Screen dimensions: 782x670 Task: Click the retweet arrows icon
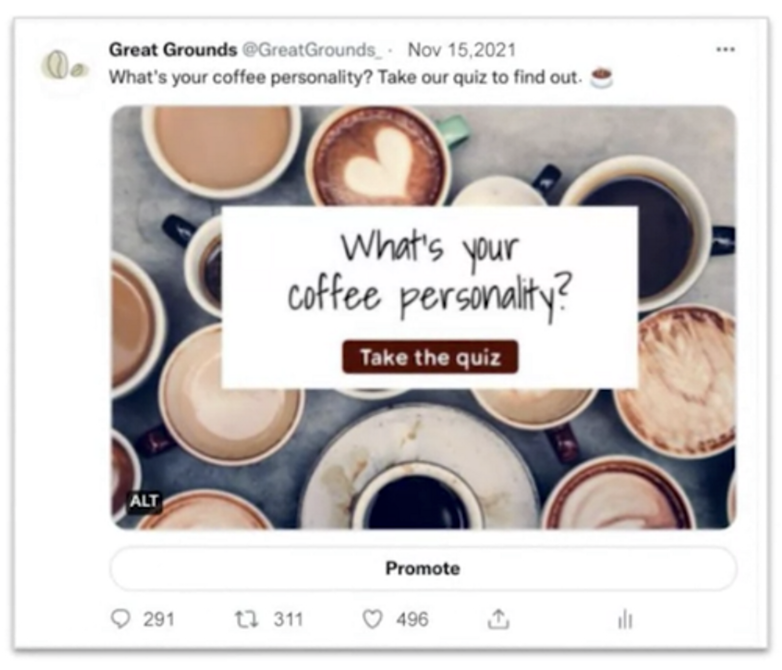(246, 620)
